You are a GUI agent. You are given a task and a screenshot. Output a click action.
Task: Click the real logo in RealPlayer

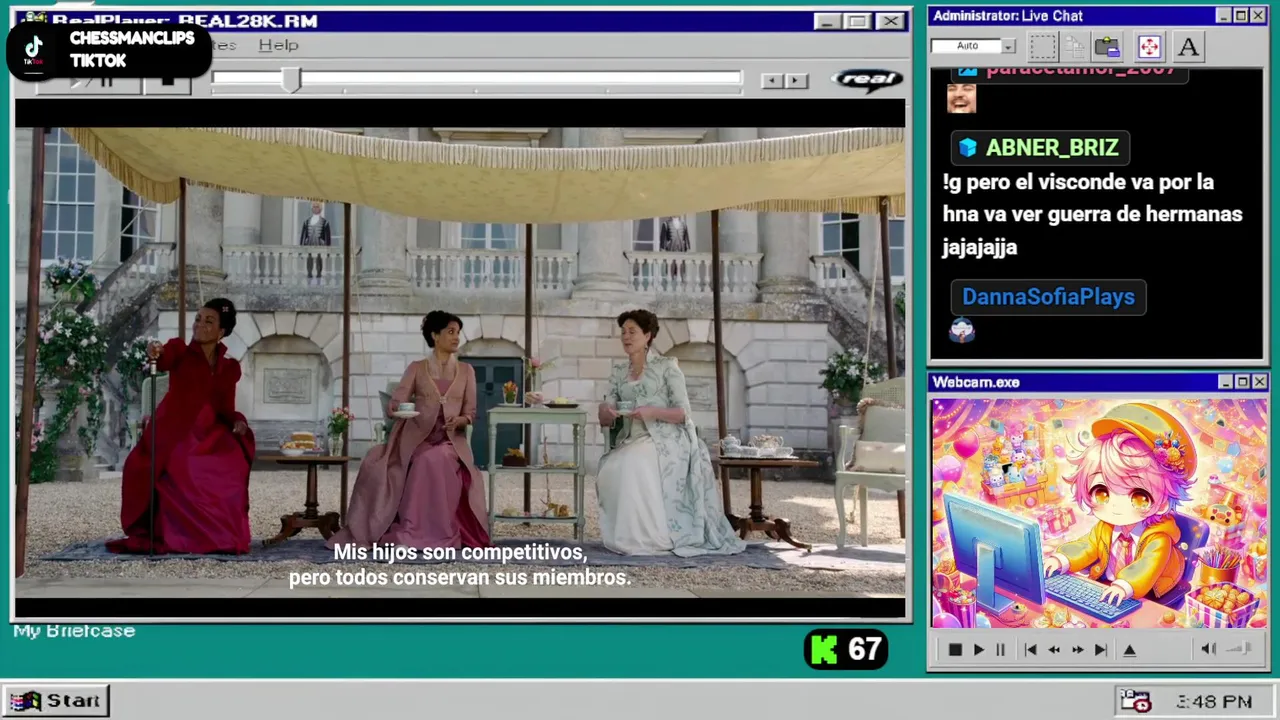click(x=867, y=80)
